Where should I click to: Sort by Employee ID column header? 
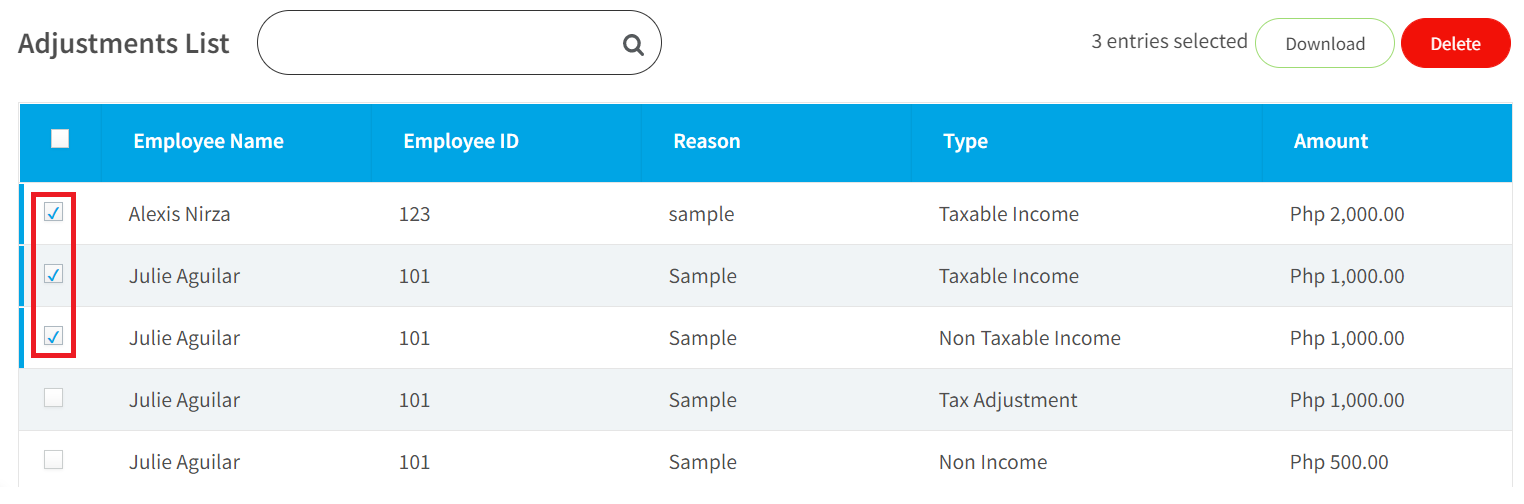click(x=461, y=141)
